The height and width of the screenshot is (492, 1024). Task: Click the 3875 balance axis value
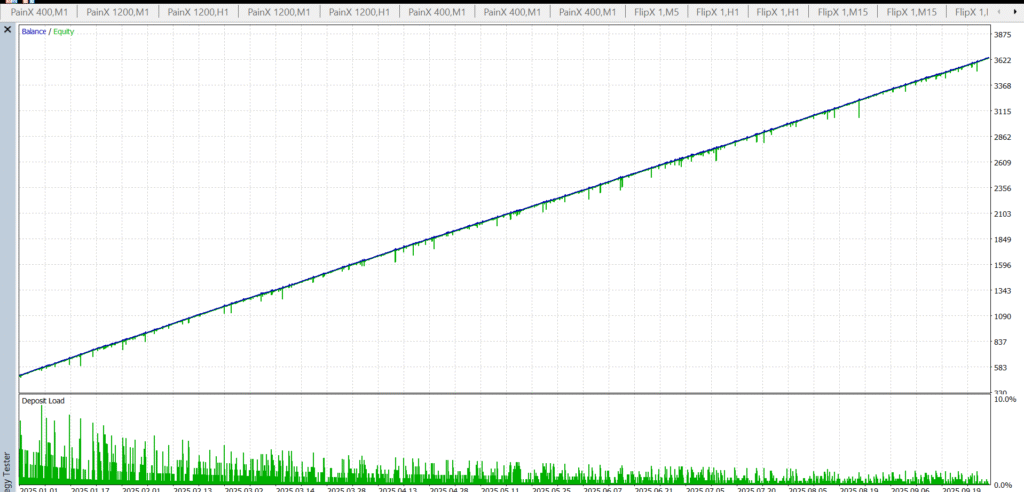click(x=1002, y=35)
